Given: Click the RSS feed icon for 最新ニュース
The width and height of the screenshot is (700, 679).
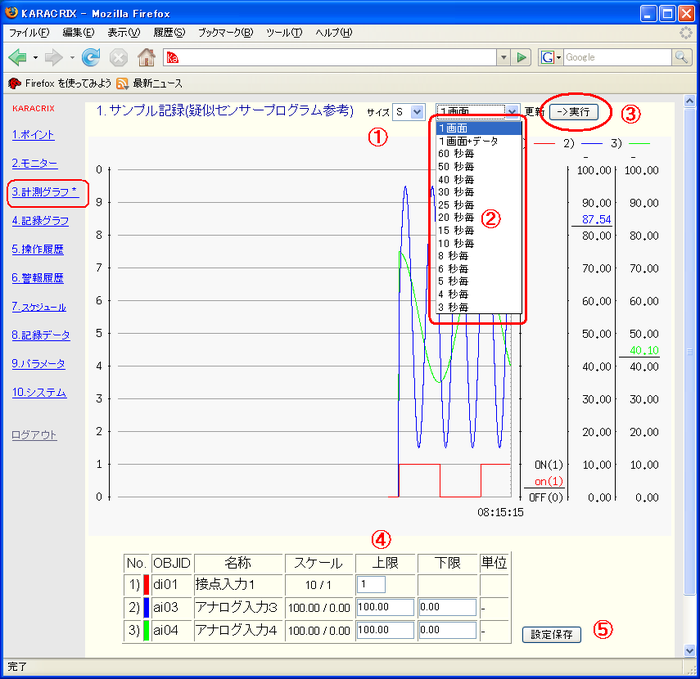Looking at the screenshot, I should 122,83.
